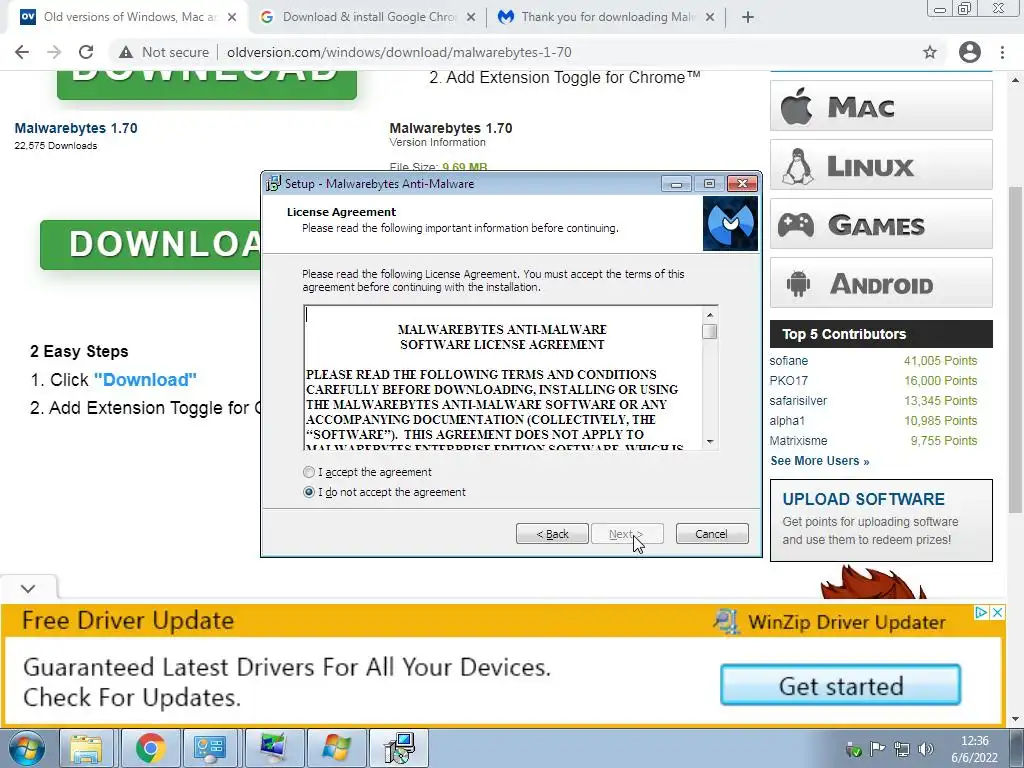Click the network tray icon
The image size is (1024, 768).
point(902,748)
